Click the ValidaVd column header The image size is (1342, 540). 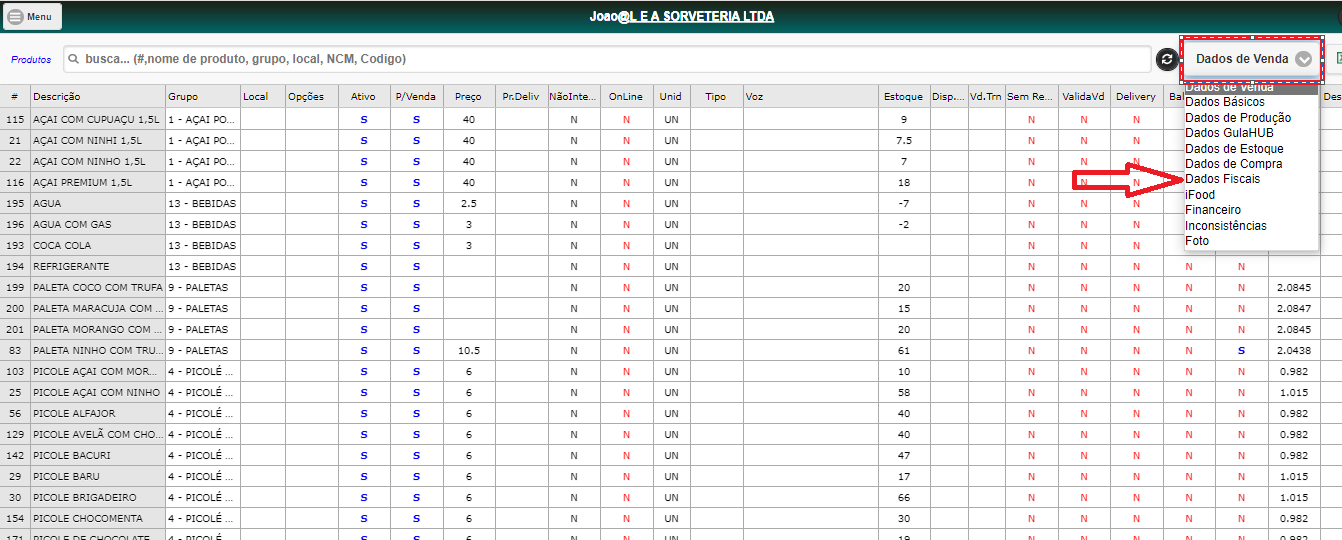tap(1084, 97)
